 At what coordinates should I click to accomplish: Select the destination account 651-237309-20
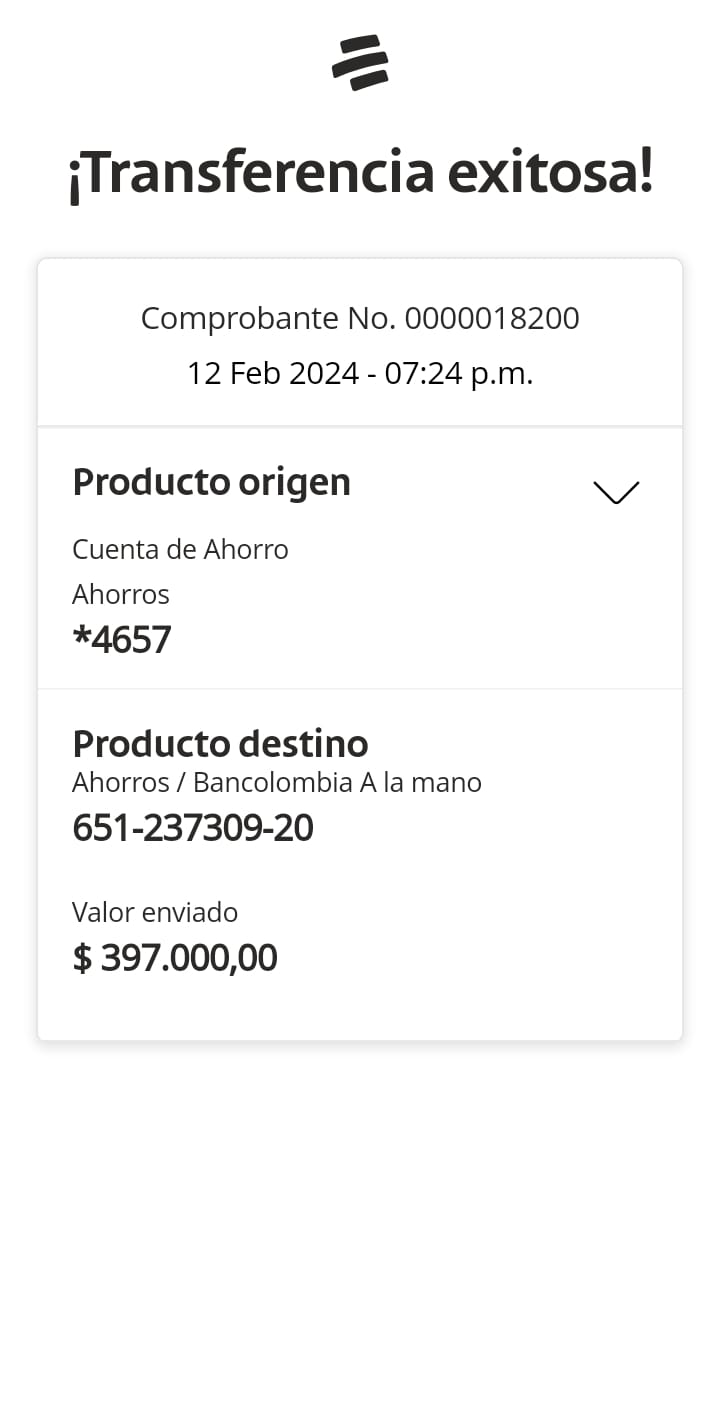point(193,828)
